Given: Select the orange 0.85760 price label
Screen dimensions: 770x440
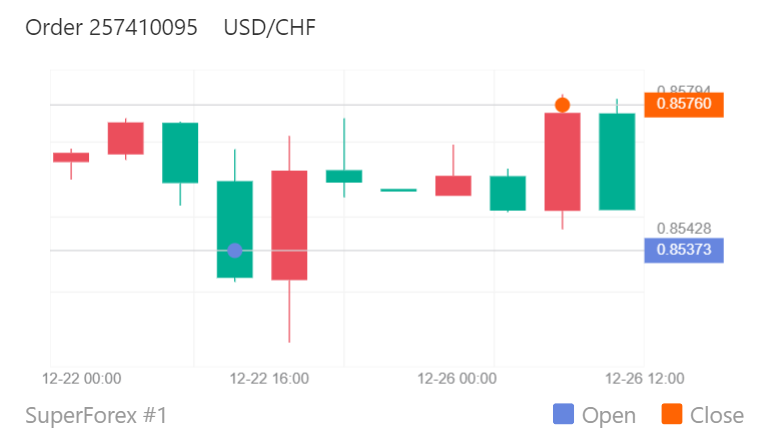Looking at the screenshot, I should click(x=684, y=104).
